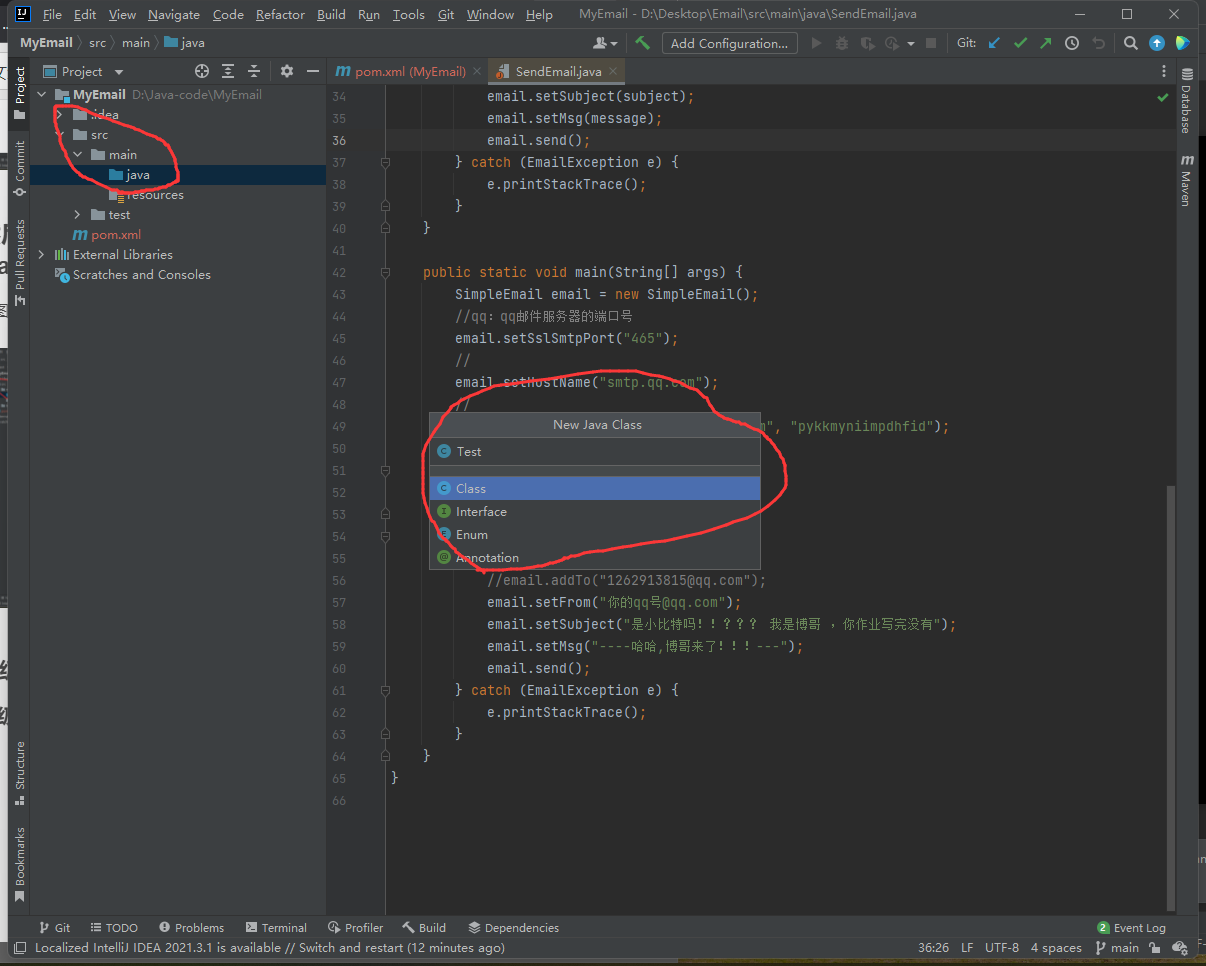Open the Terminal tool window
The image size is (1206, 966).
click(x=276, y=927)
